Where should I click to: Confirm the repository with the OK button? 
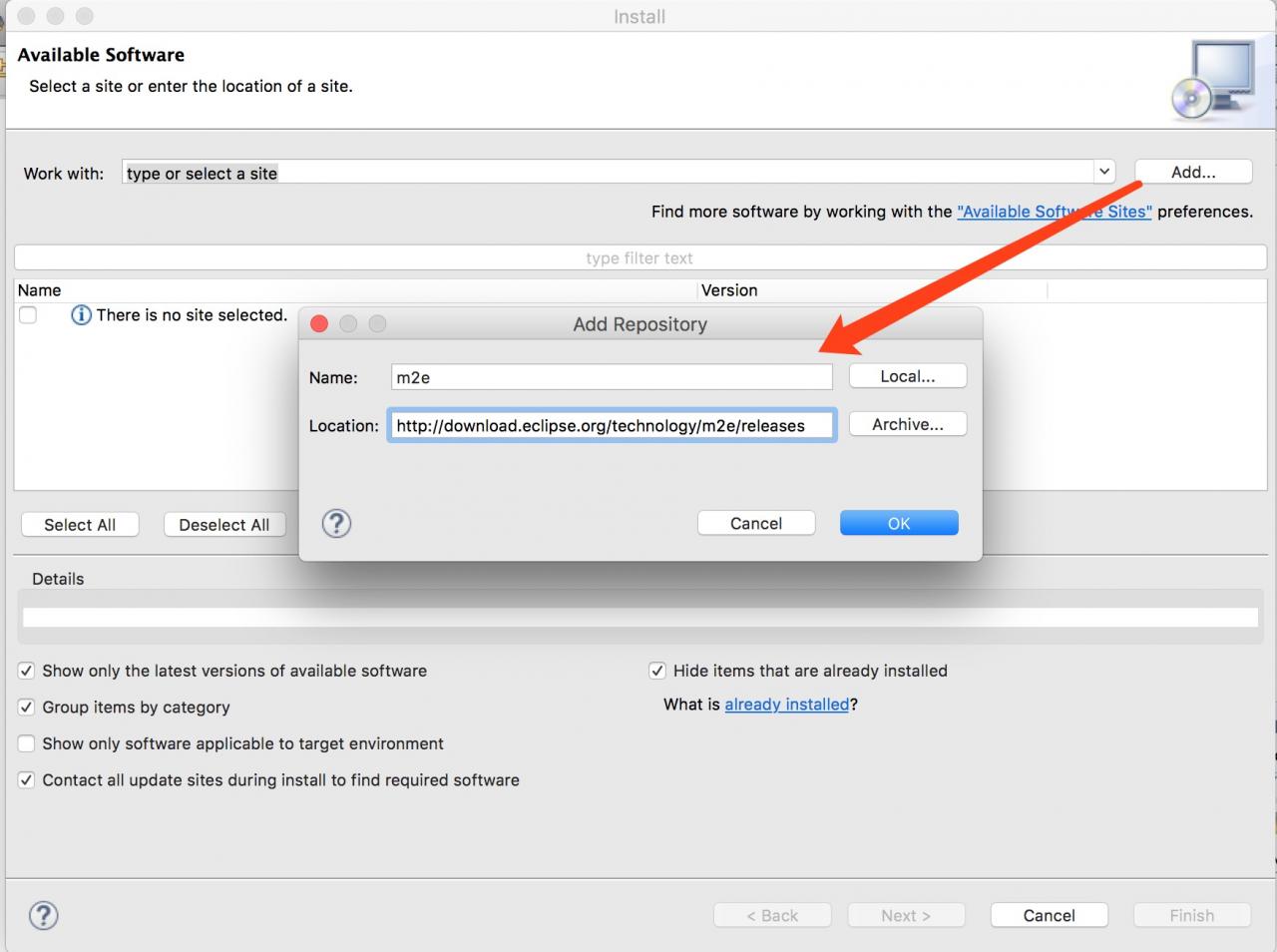click(899, 523)
